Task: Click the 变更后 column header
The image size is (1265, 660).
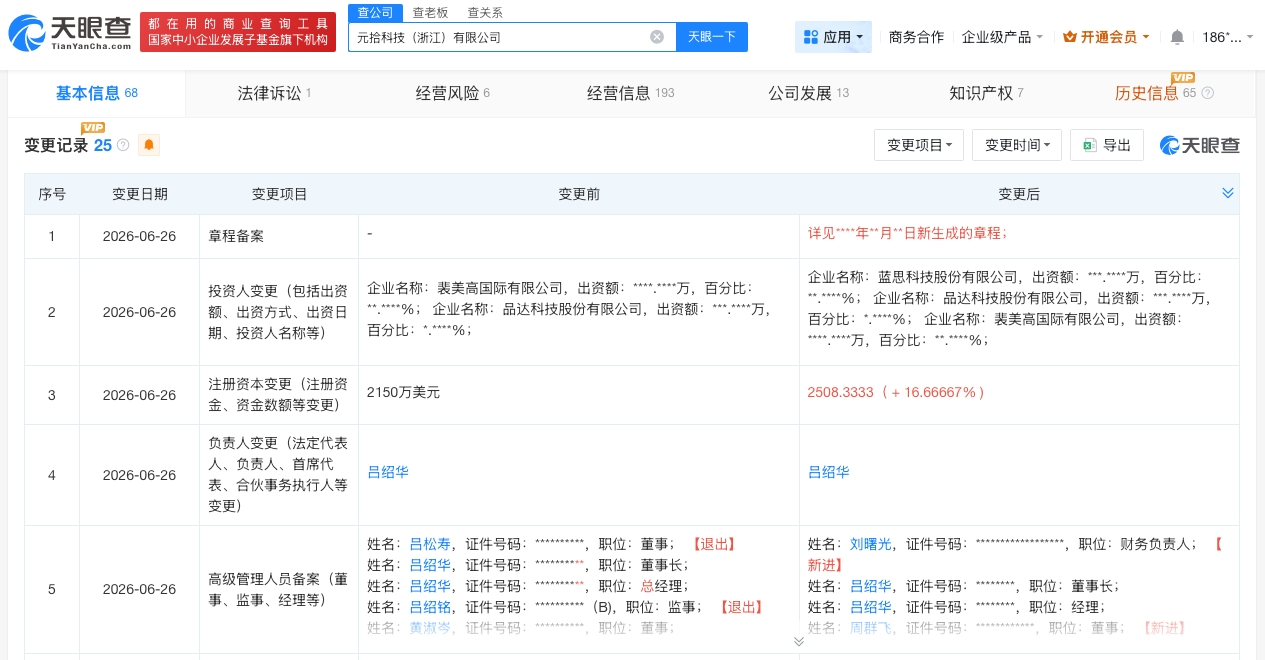Action: [1019, 194]
